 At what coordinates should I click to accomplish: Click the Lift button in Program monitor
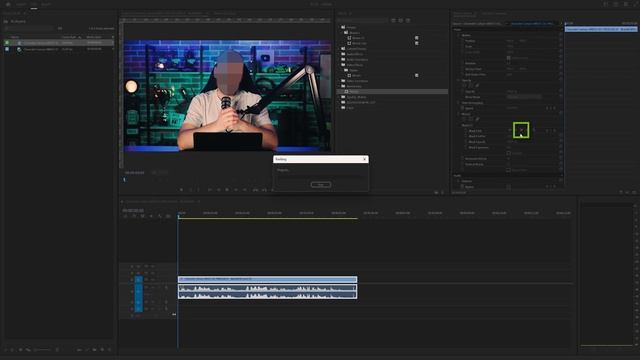(x=255, y=190)
